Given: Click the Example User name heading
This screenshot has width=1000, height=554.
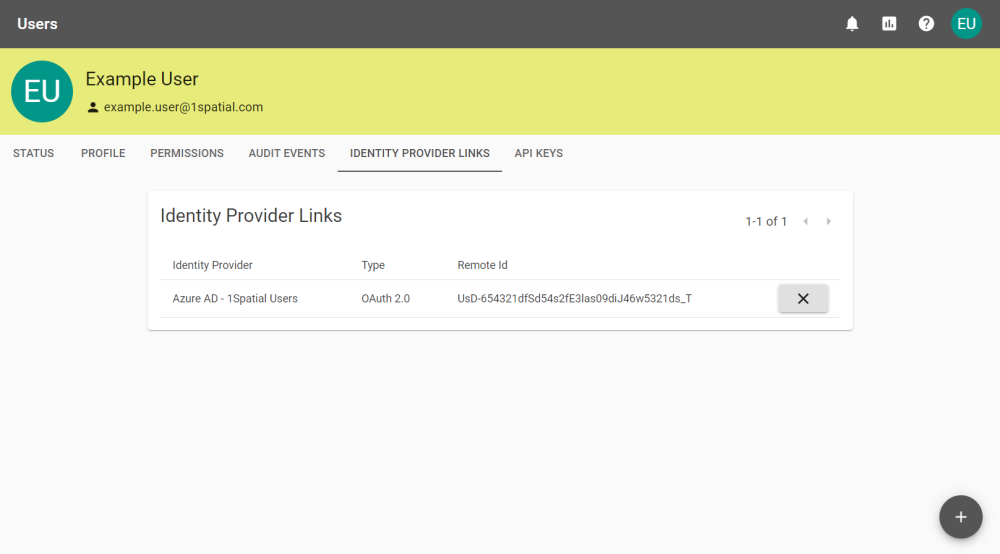Looking at the screenshot, I should click(x=142, y=79).
